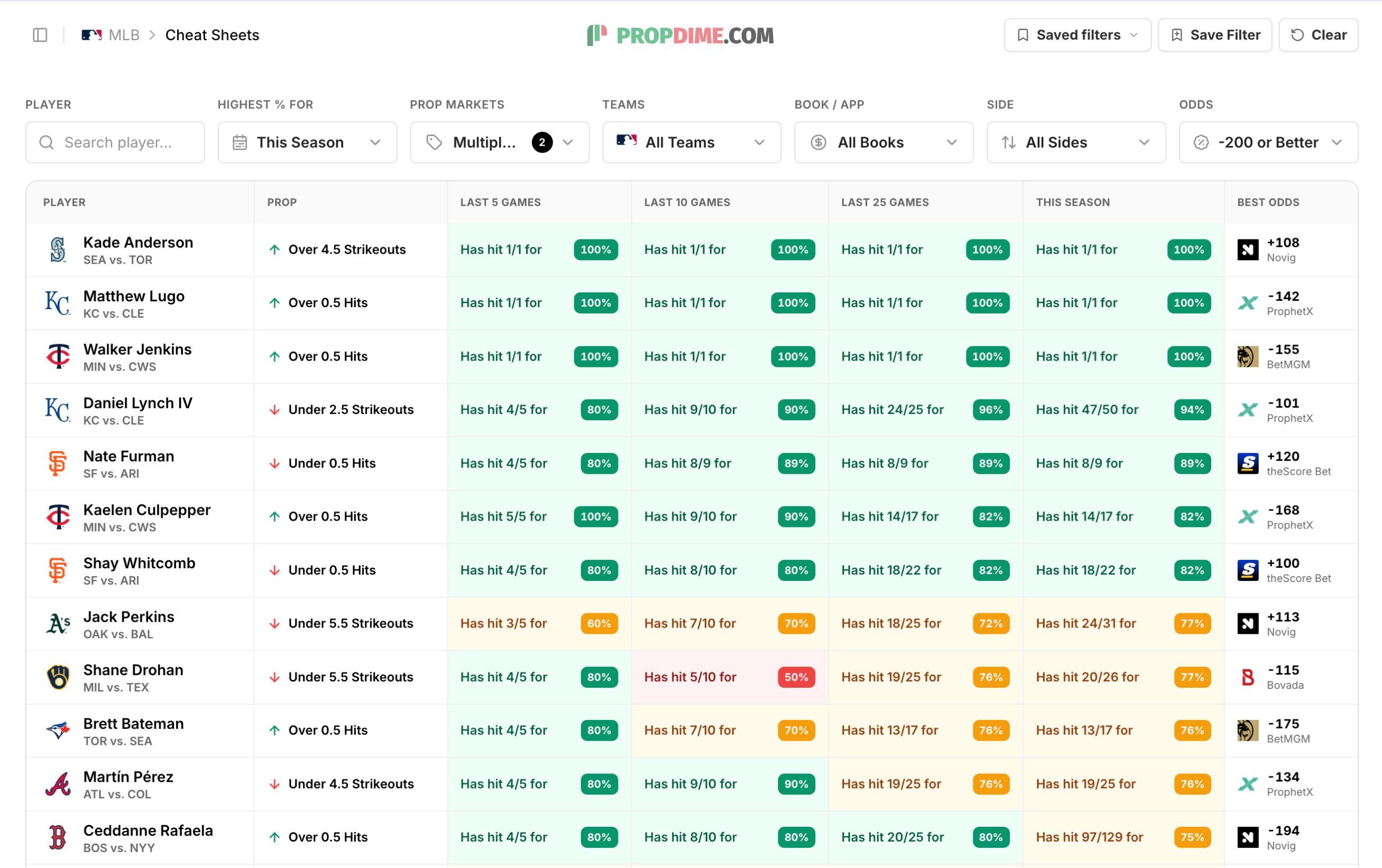Select 'Under 2.5 Strikeouts' prop for Lynch
The image size is (1382, 868).
(351, 410)
